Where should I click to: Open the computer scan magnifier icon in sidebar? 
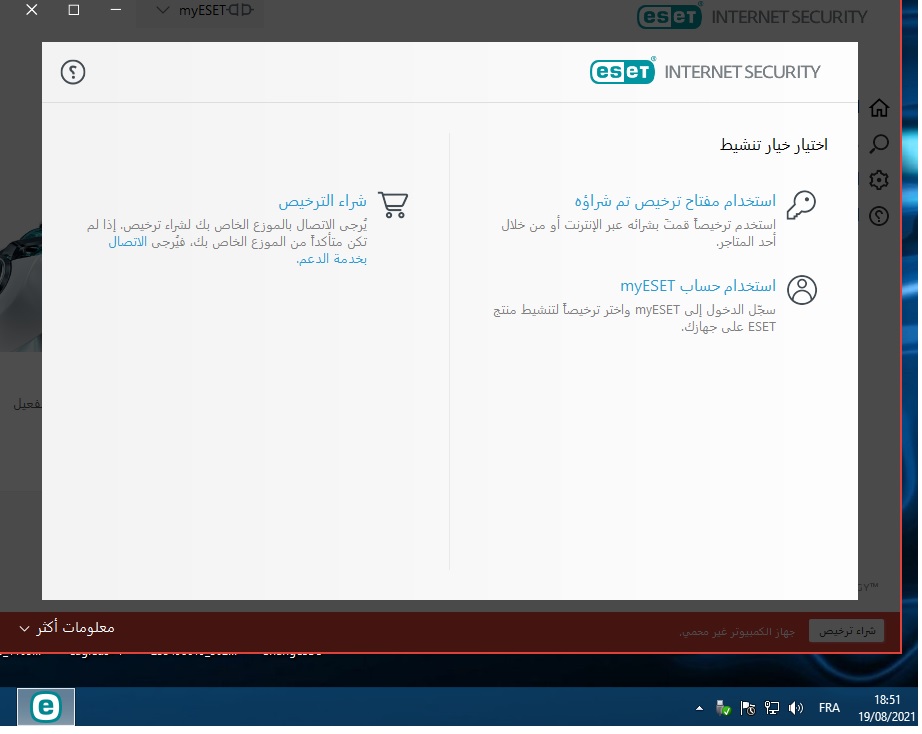[879, 144]
